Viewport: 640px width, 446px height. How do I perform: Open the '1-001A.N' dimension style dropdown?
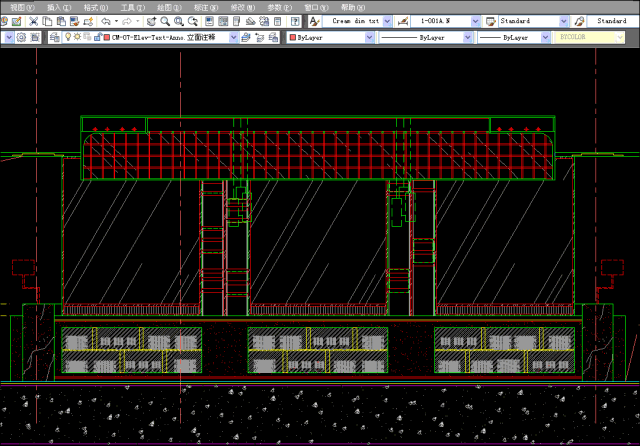(x=475, y=21)
